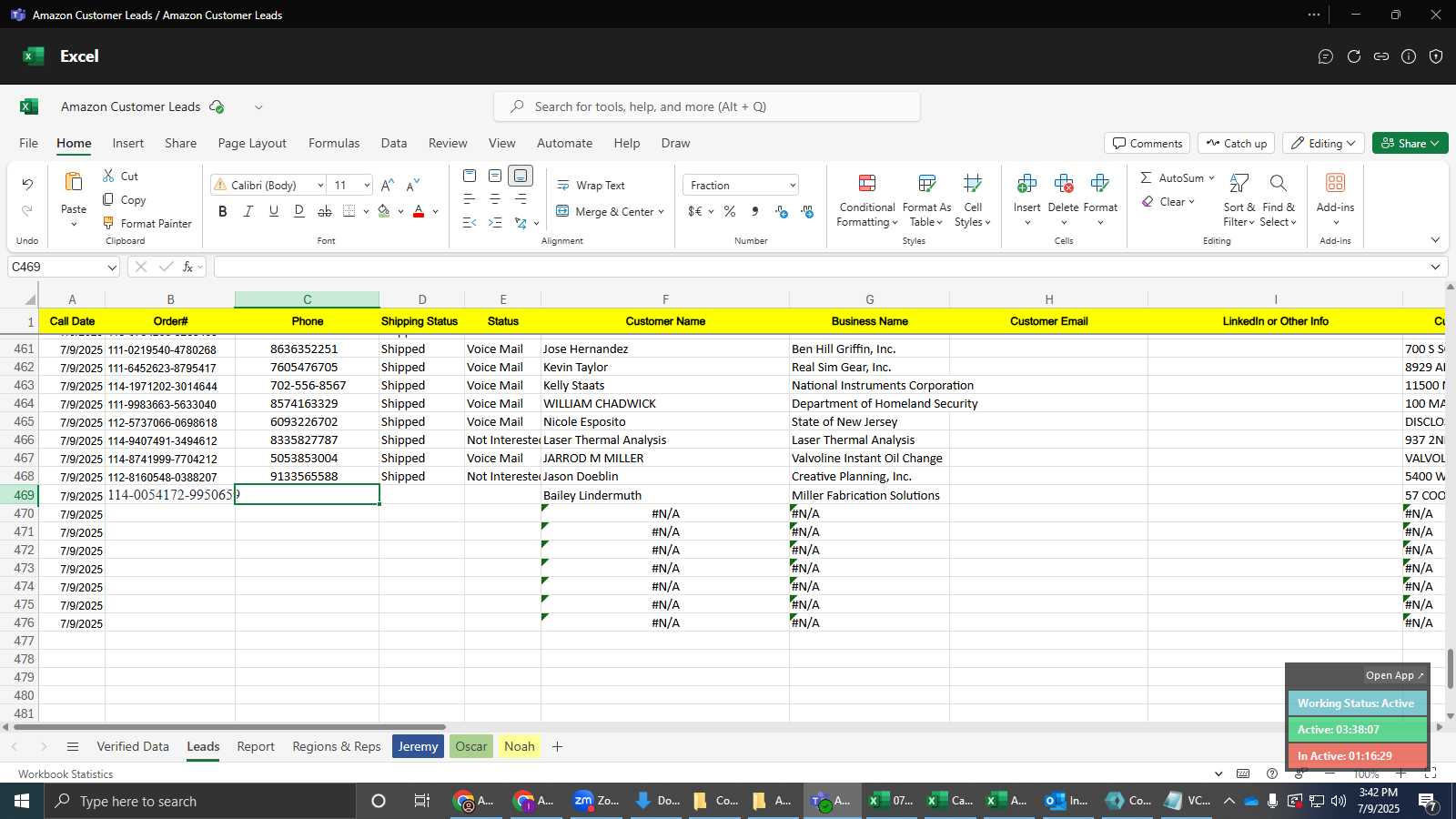Open Format As Table gallery

pos(926,200)
